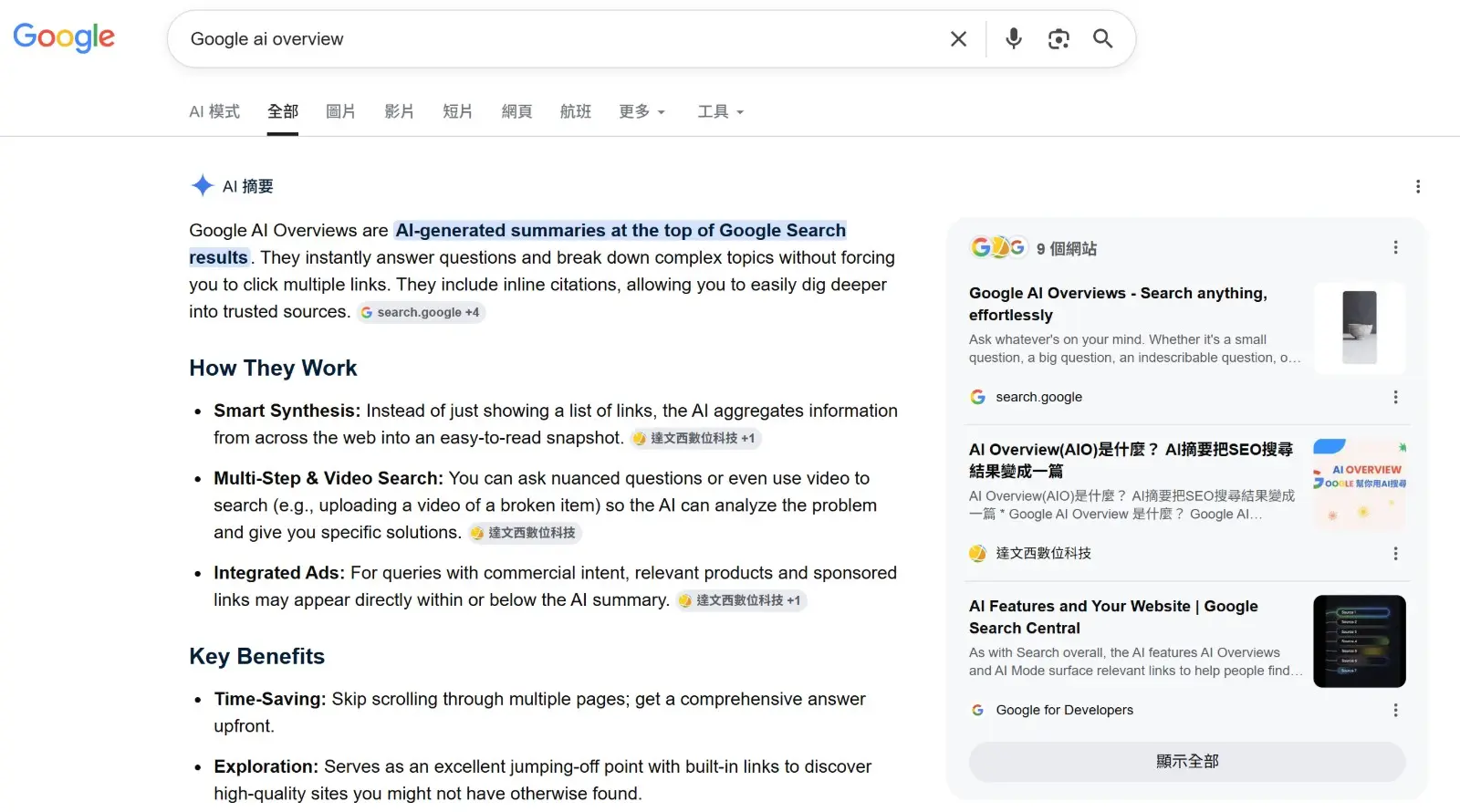1460x812 pixels.
Task: Open the 網頁 web tab
Action: (516, 111)
